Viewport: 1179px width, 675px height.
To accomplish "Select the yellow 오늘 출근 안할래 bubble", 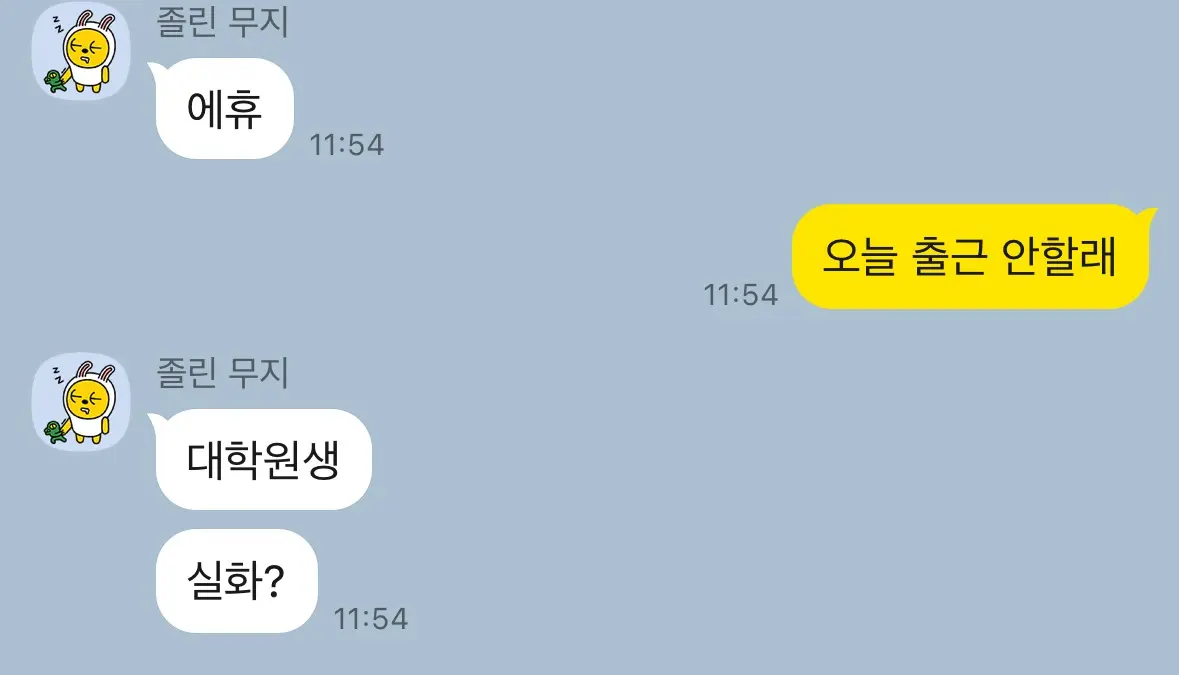I will 973,256.
